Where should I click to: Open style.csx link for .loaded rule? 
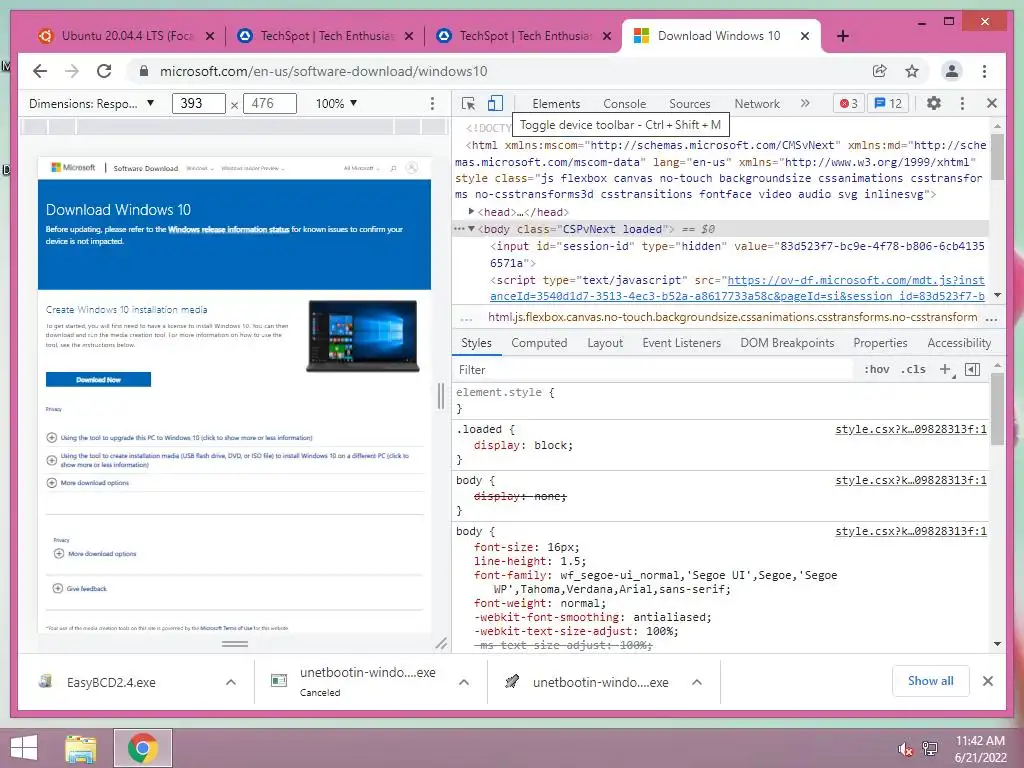(911, 429)
